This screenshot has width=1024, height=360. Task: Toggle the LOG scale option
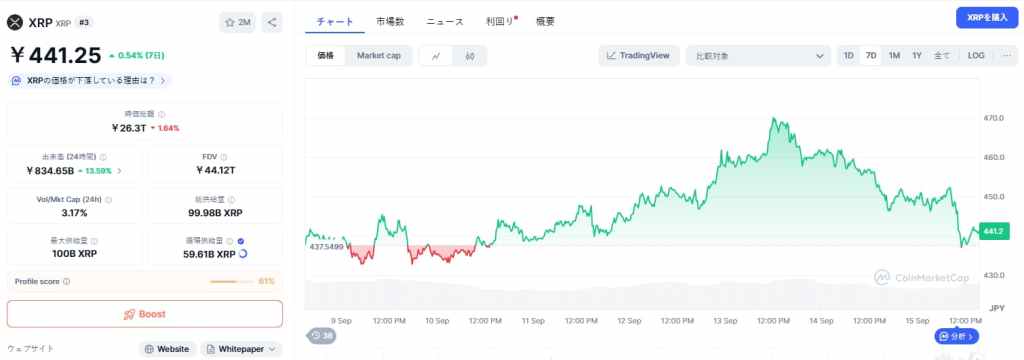coord(976,56)
